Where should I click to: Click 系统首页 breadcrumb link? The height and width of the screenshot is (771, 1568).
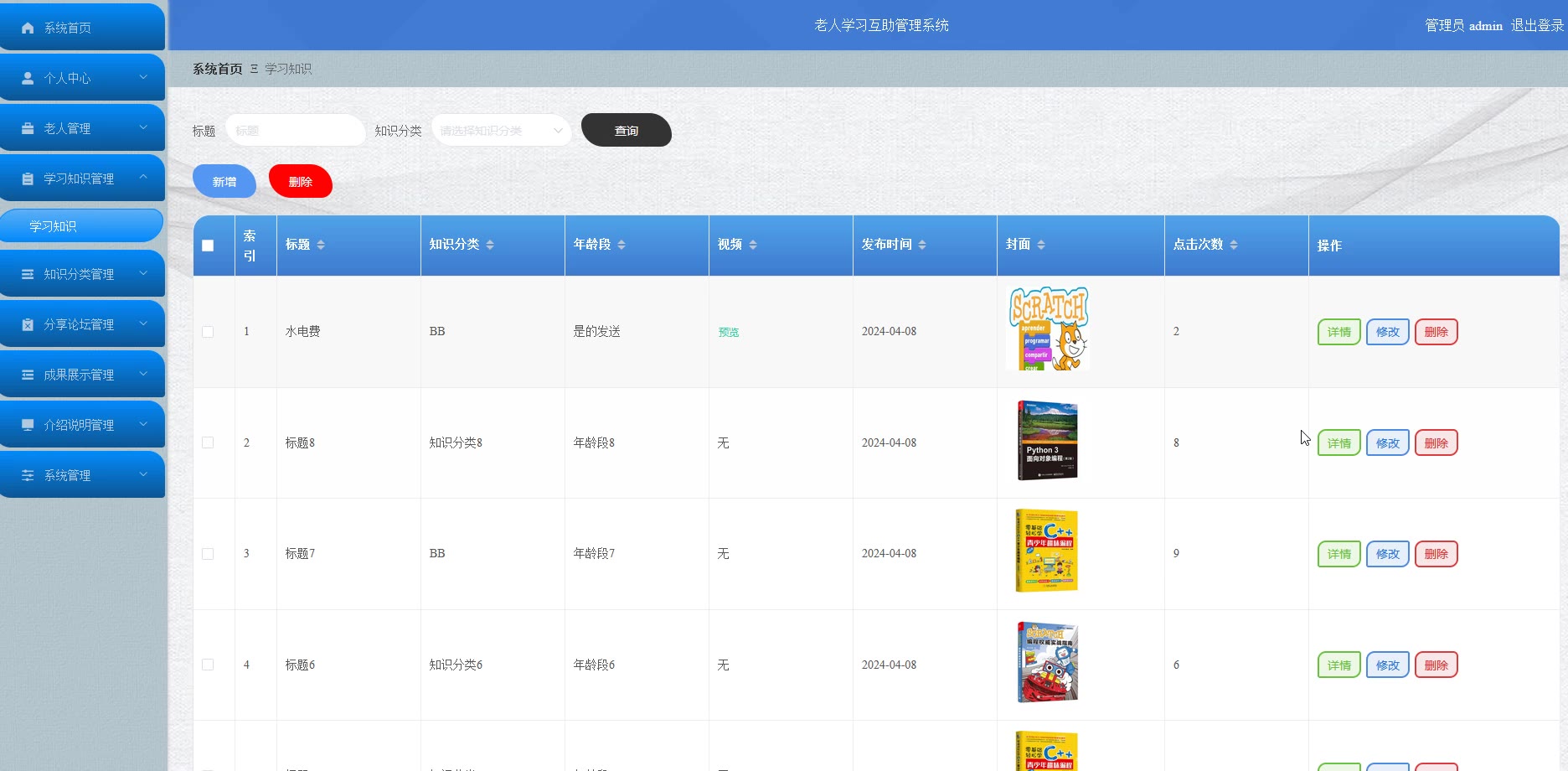coord(218,69)
